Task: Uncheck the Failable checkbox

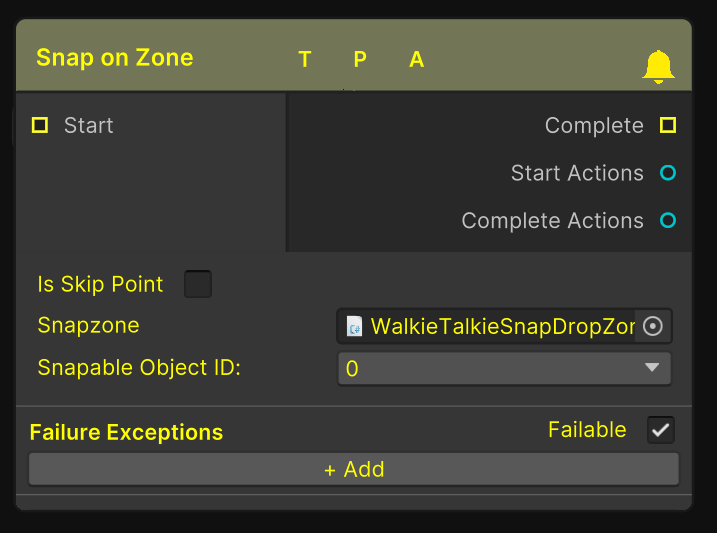Action: click(661, 430)
